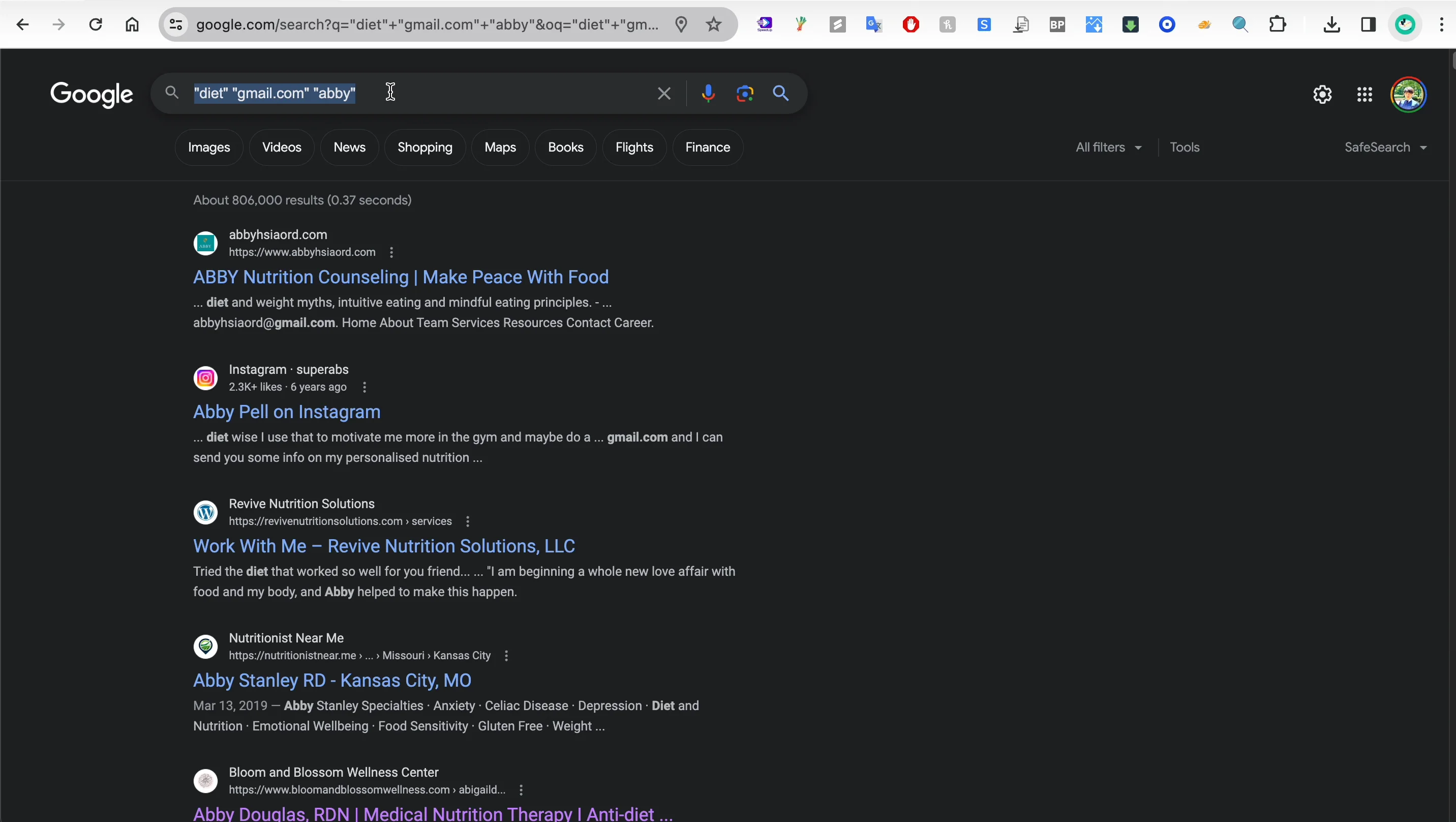Open the three-dot browser menu
This screenshot has height=822, width=1456.
1441,24
